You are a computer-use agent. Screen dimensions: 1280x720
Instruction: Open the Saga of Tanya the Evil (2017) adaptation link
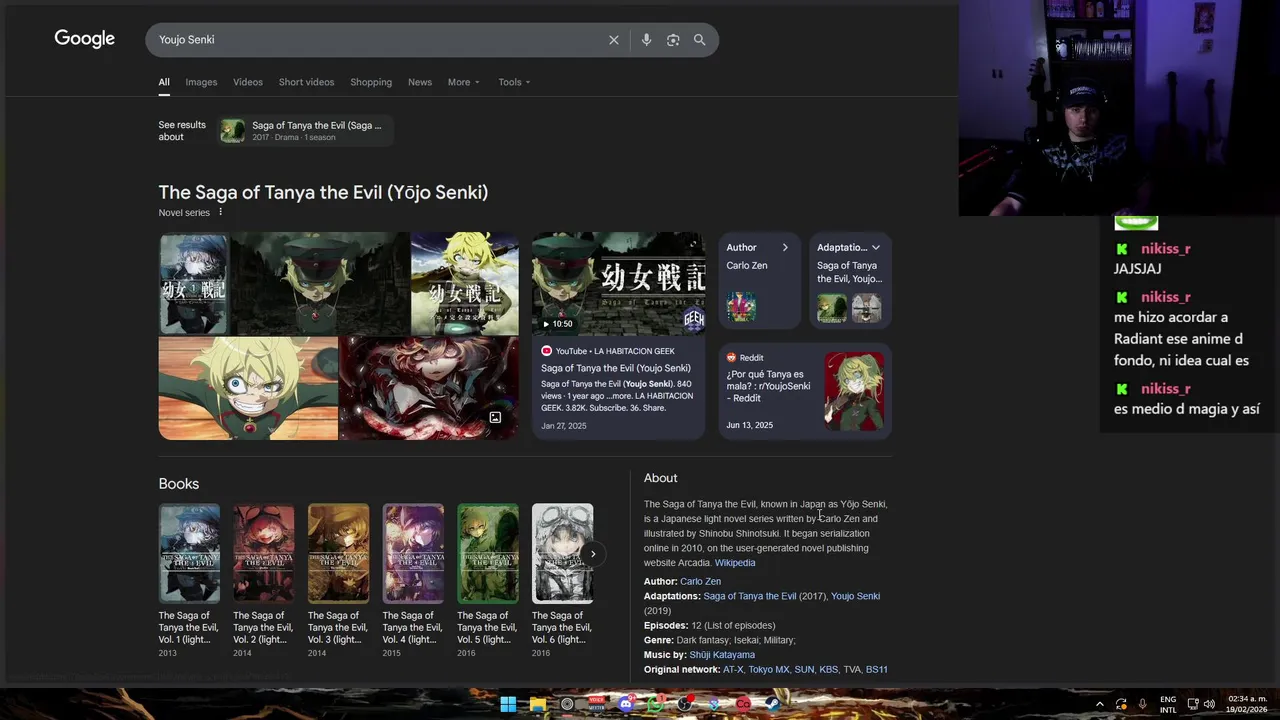750,596
